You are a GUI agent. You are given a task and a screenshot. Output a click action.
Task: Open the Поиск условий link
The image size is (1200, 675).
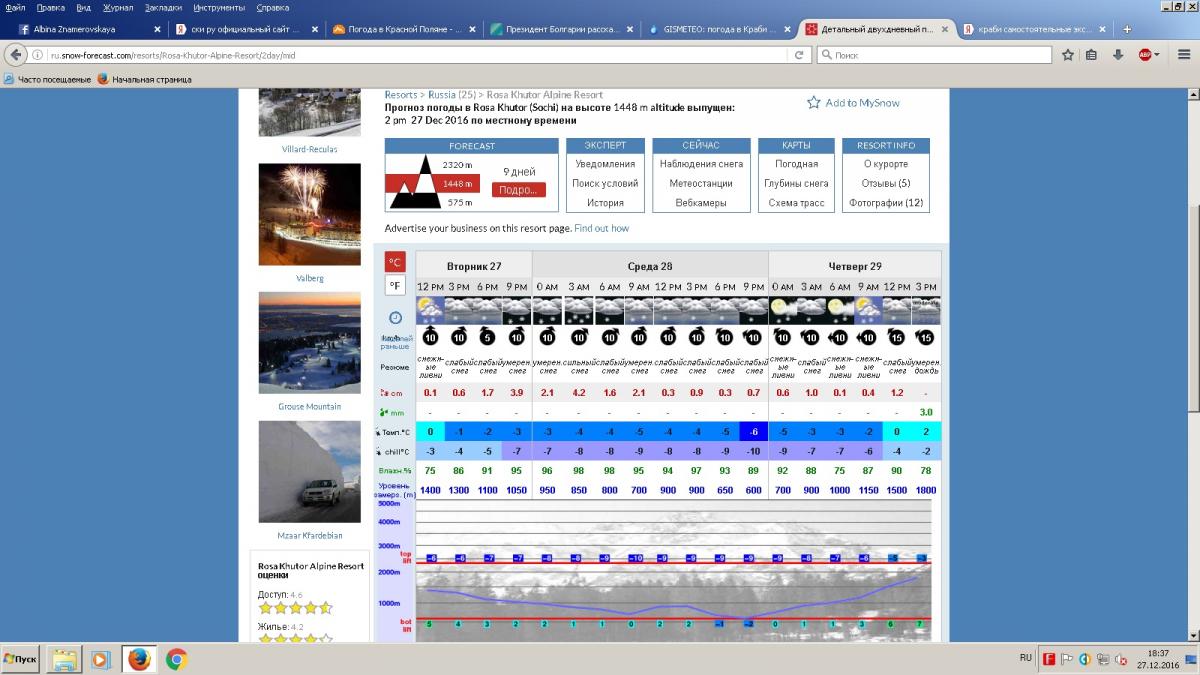605,183
